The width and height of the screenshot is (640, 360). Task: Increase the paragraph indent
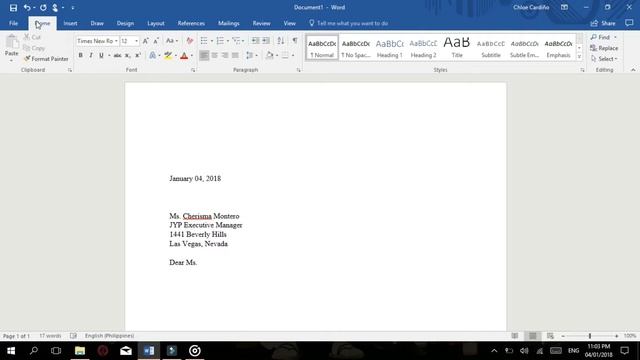point(266,41)
